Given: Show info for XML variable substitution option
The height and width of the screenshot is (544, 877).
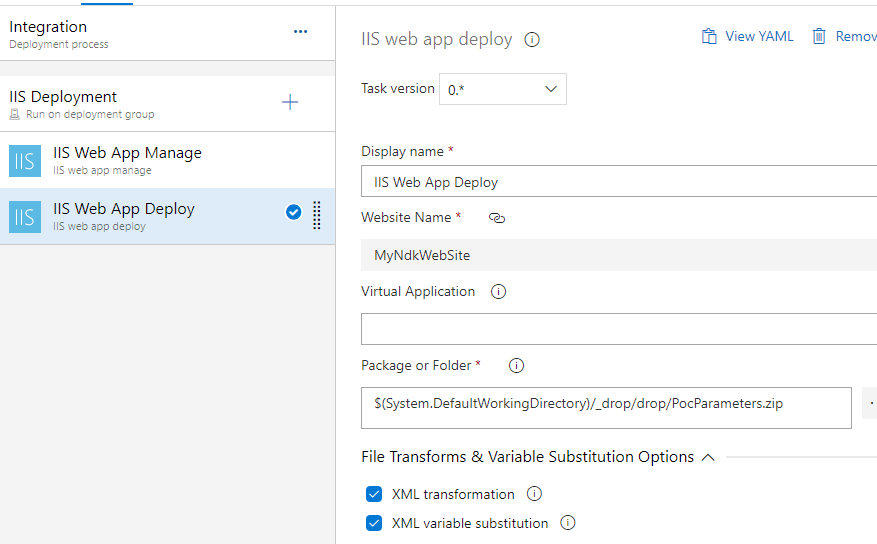Looking at the screenshot, I should click(x=568, y=523).
